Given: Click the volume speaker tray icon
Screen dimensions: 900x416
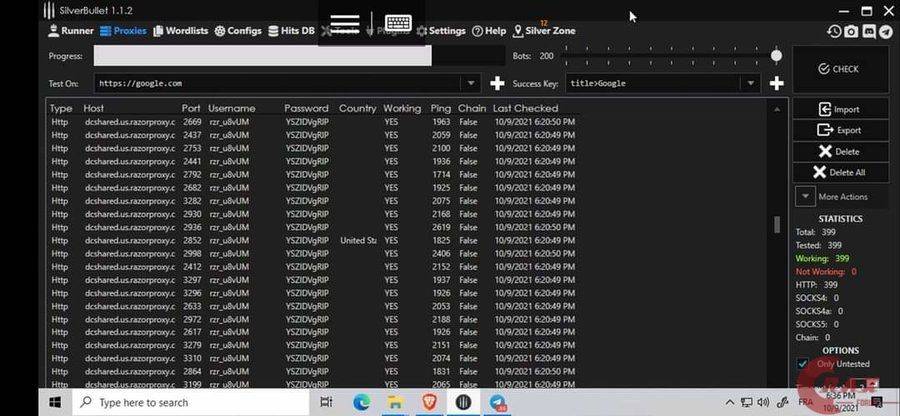Looking at the screenshot, I should pos(763,402).
